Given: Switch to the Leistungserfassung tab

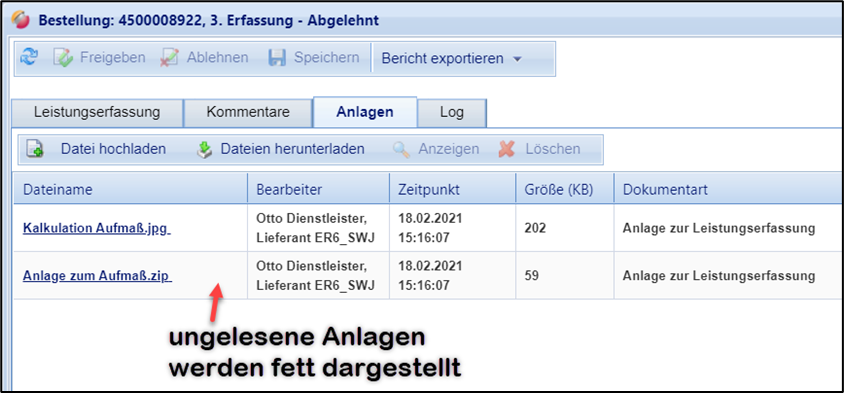Looking at the screenshot, I should [97, 113].
